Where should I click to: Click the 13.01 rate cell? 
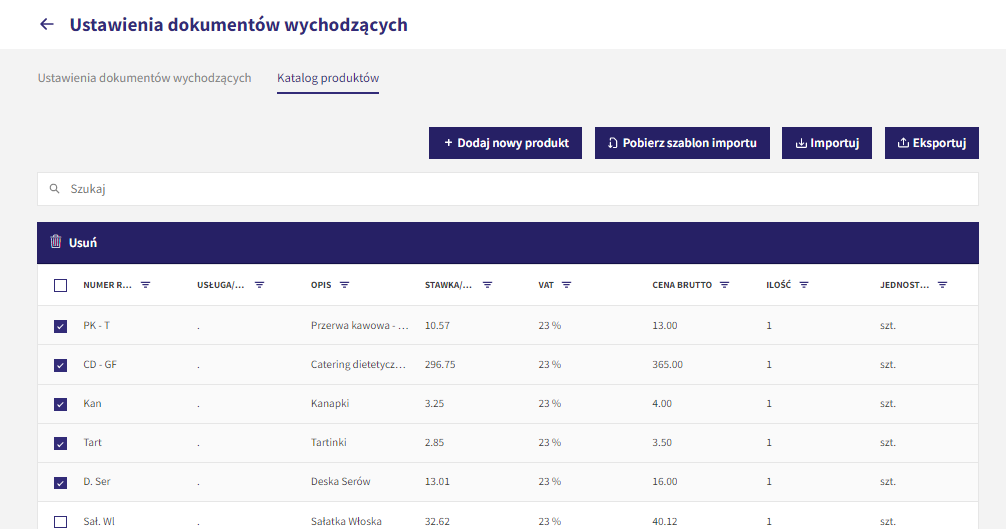pyautogui.click(x=438, y=482)
